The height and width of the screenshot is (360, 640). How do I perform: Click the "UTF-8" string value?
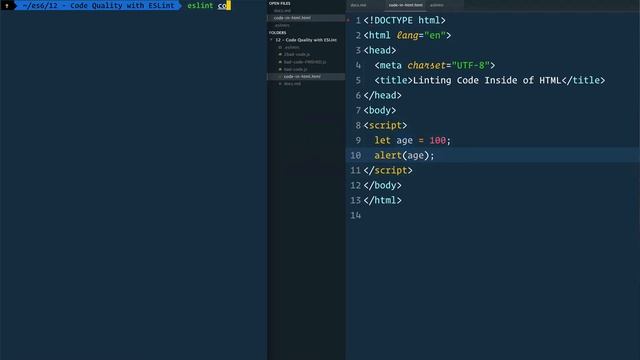coord(470,65)
